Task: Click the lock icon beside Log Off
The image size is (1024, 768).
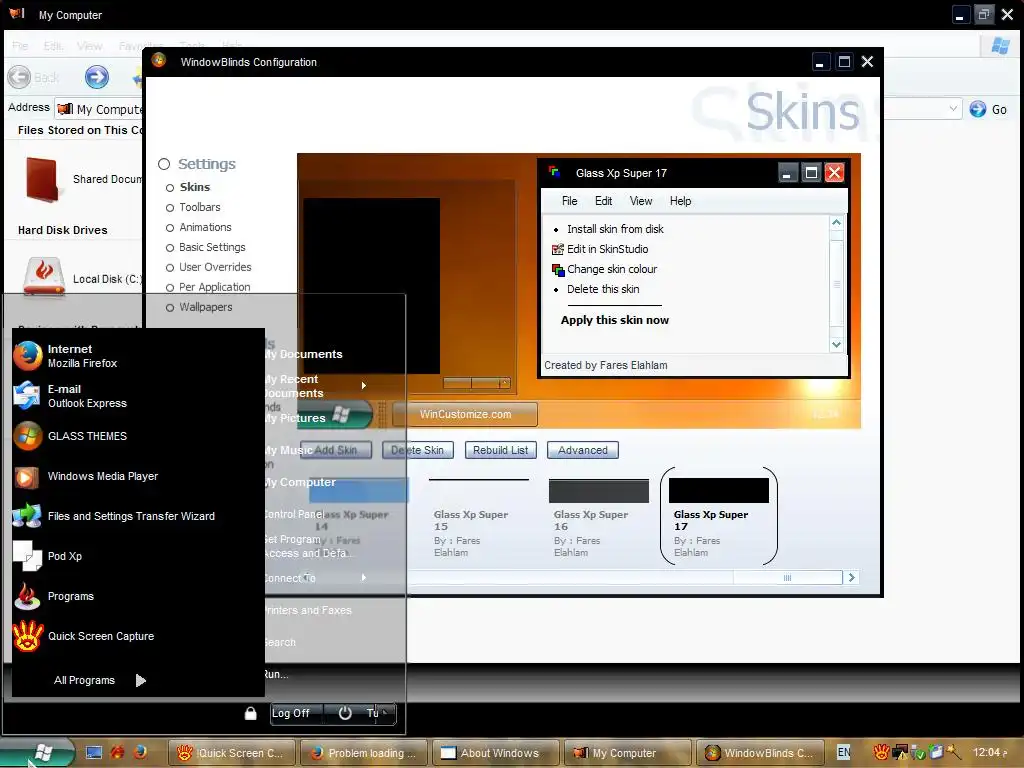Action: pos(251,713)
